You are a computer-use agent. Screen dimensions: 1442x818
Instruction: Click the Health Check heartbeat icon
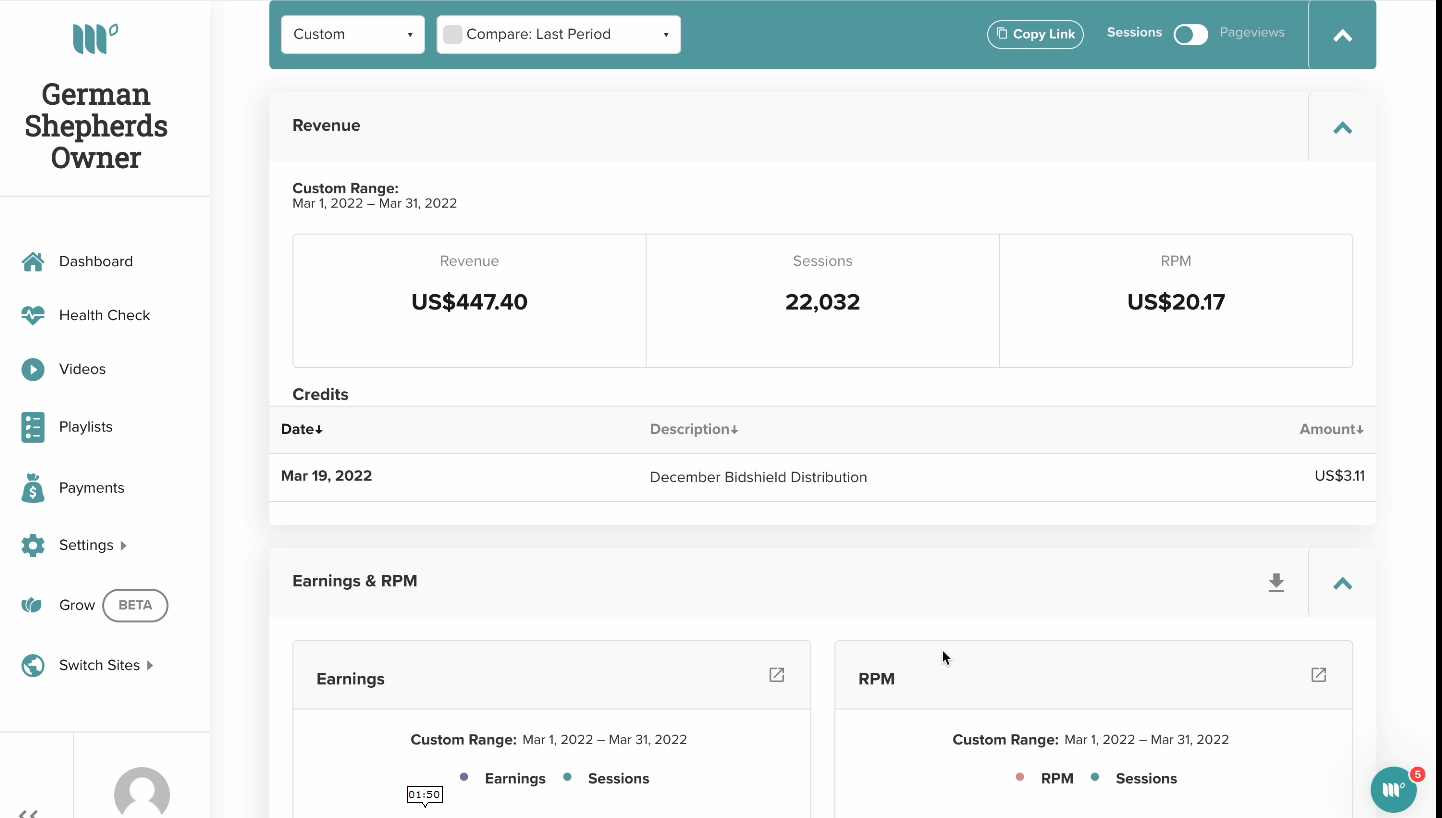[x=33, y=315]
